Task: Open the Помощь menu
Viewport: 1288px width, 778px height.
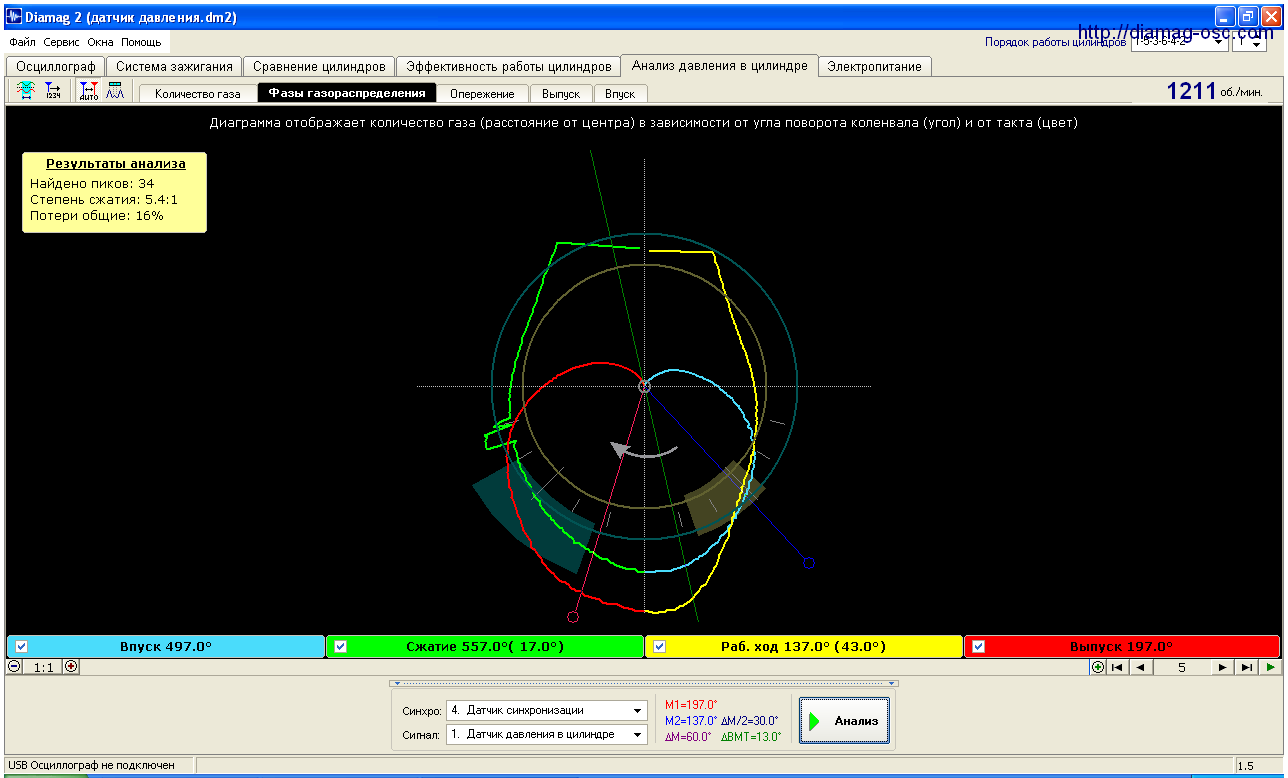Action: coord(141,42)
